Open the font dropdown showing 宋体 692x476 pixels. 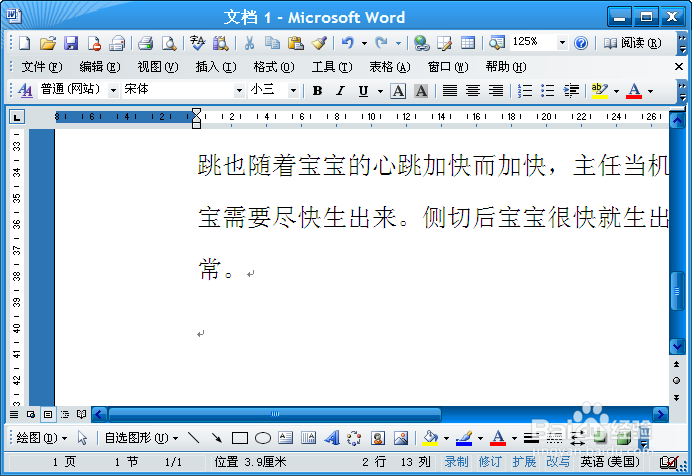(239, 90)
